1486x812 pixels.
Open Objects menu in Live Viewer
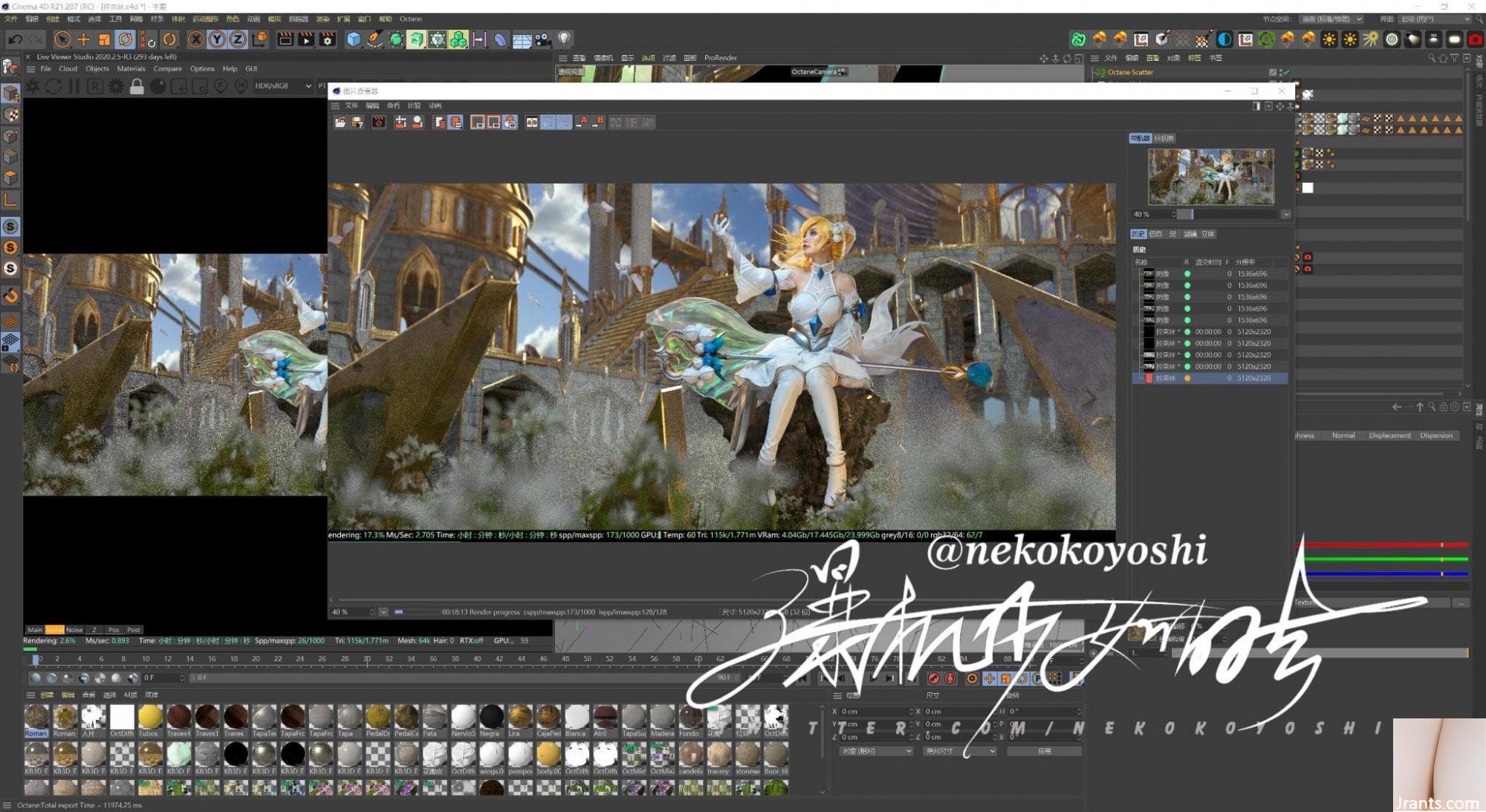[x=97, y=68]
